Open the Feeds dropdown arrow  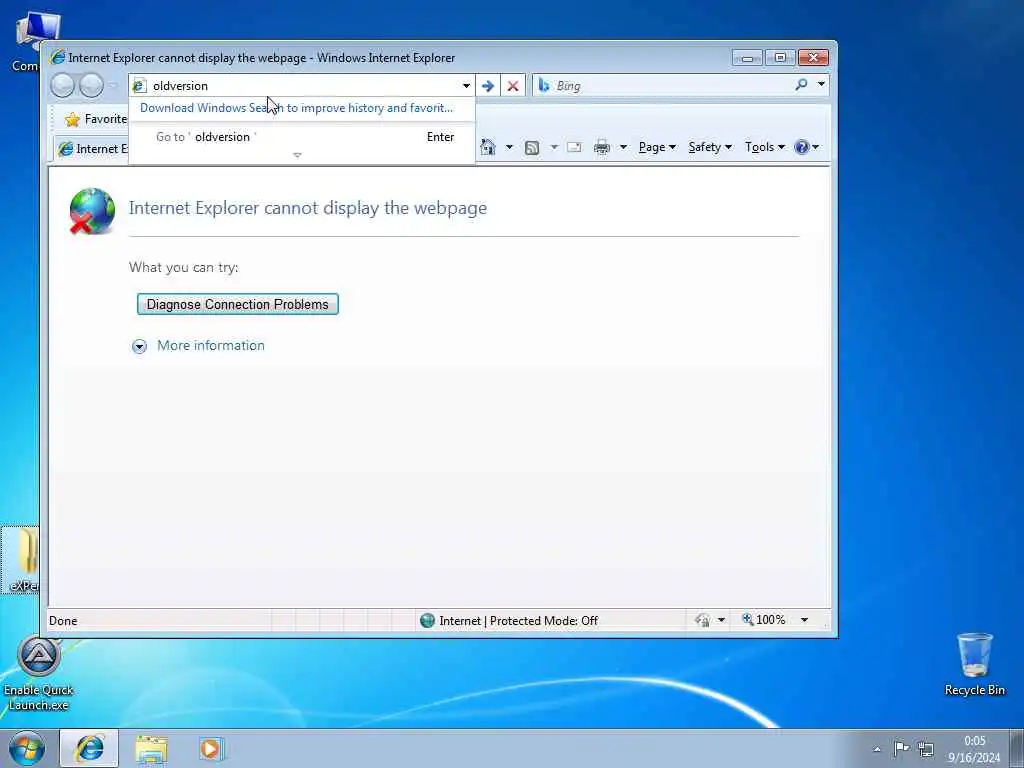[x=554, y=147]
